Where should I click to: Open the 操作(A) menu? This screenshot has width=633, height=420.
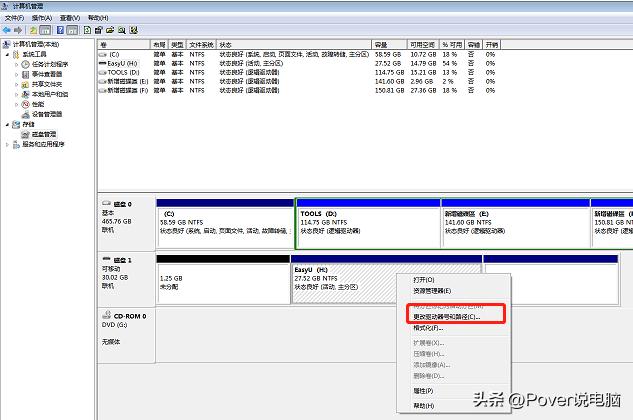[x=41, y=18]
